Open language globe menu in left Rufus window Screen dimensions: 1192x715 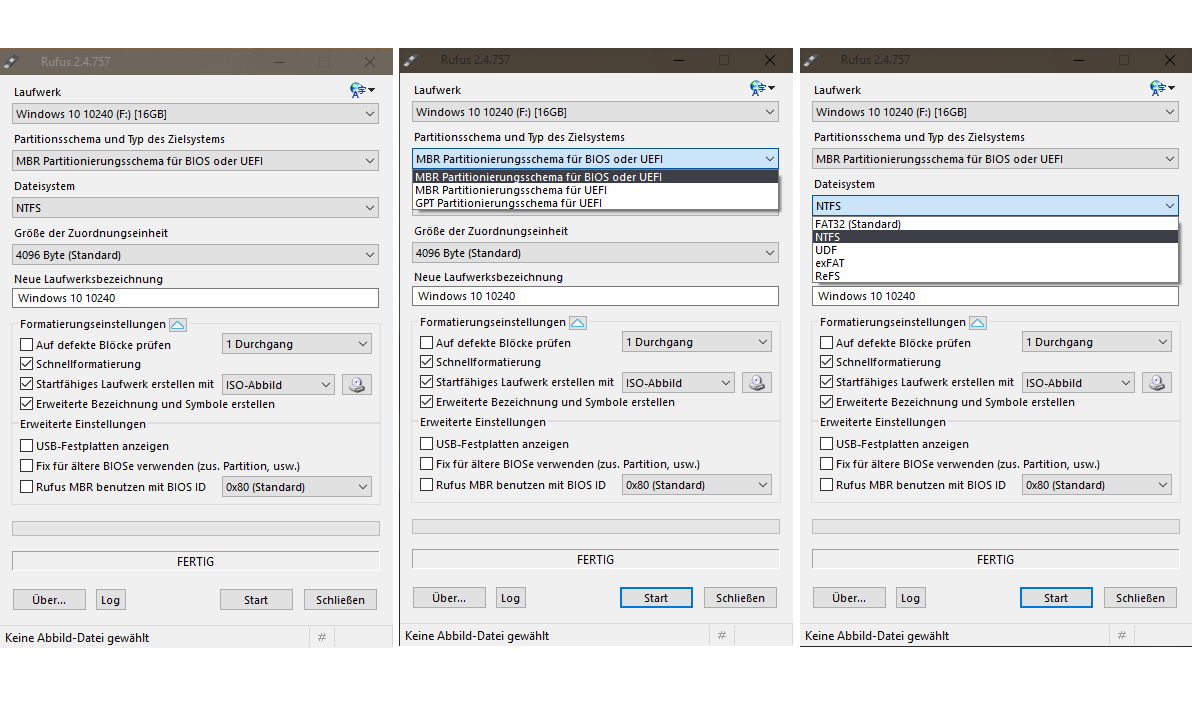(362, 90)
